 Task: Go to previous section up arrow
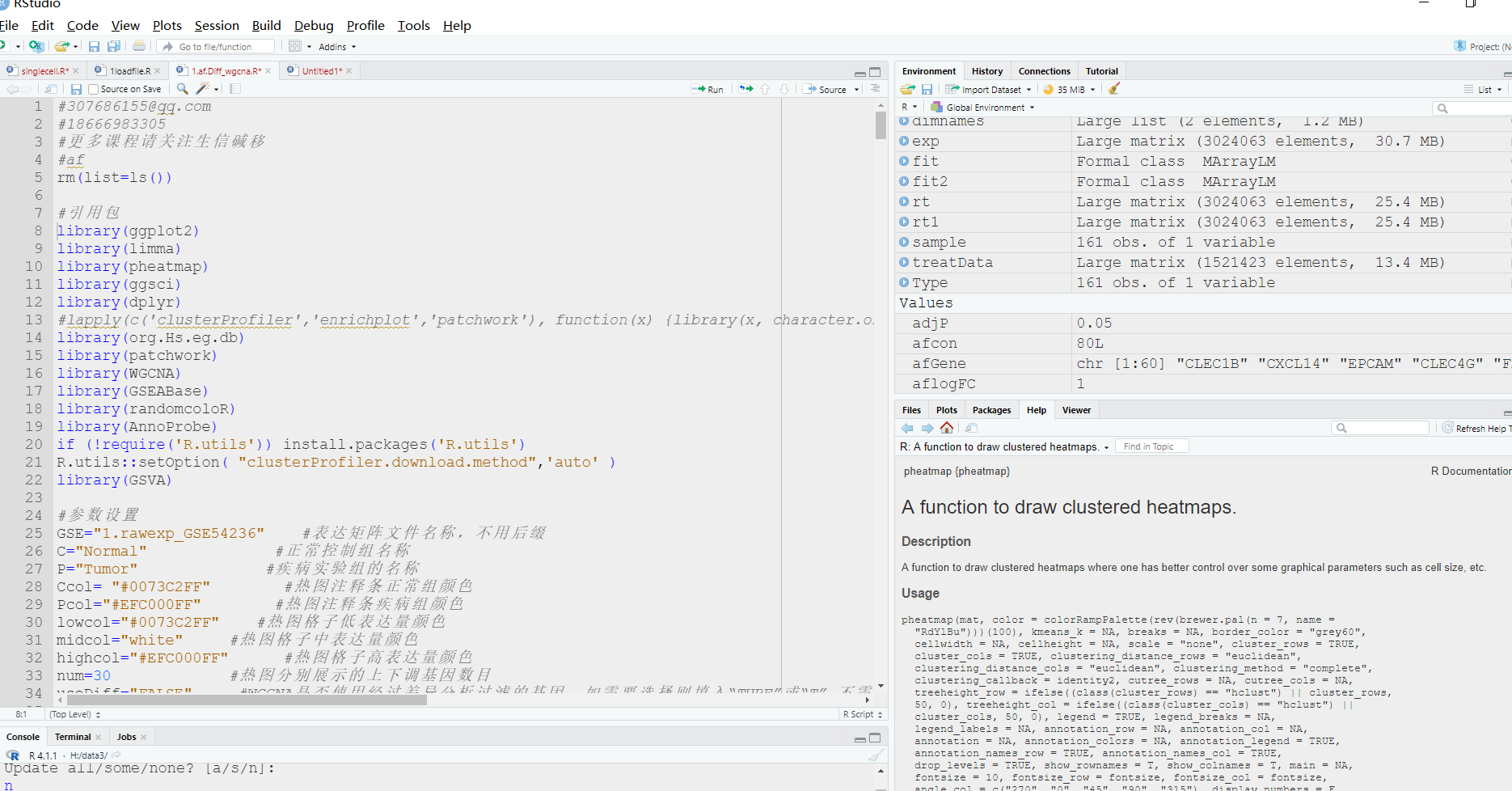765,89
